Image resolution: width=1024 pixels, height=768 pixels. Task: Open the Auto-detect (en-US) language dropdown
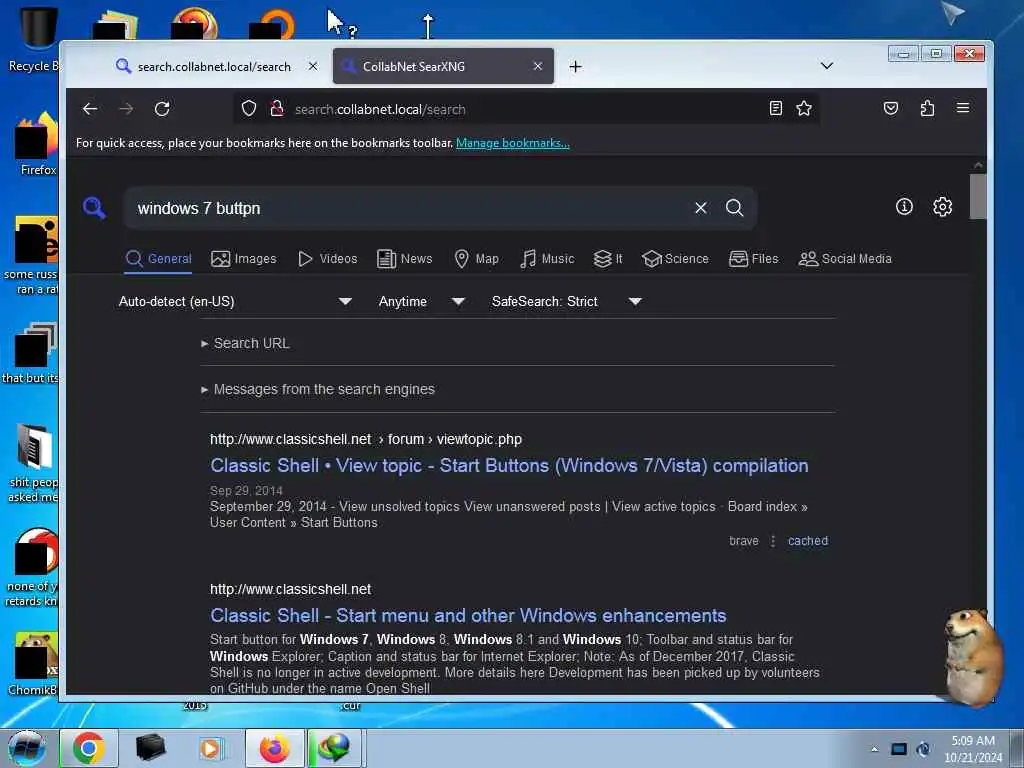235,301
